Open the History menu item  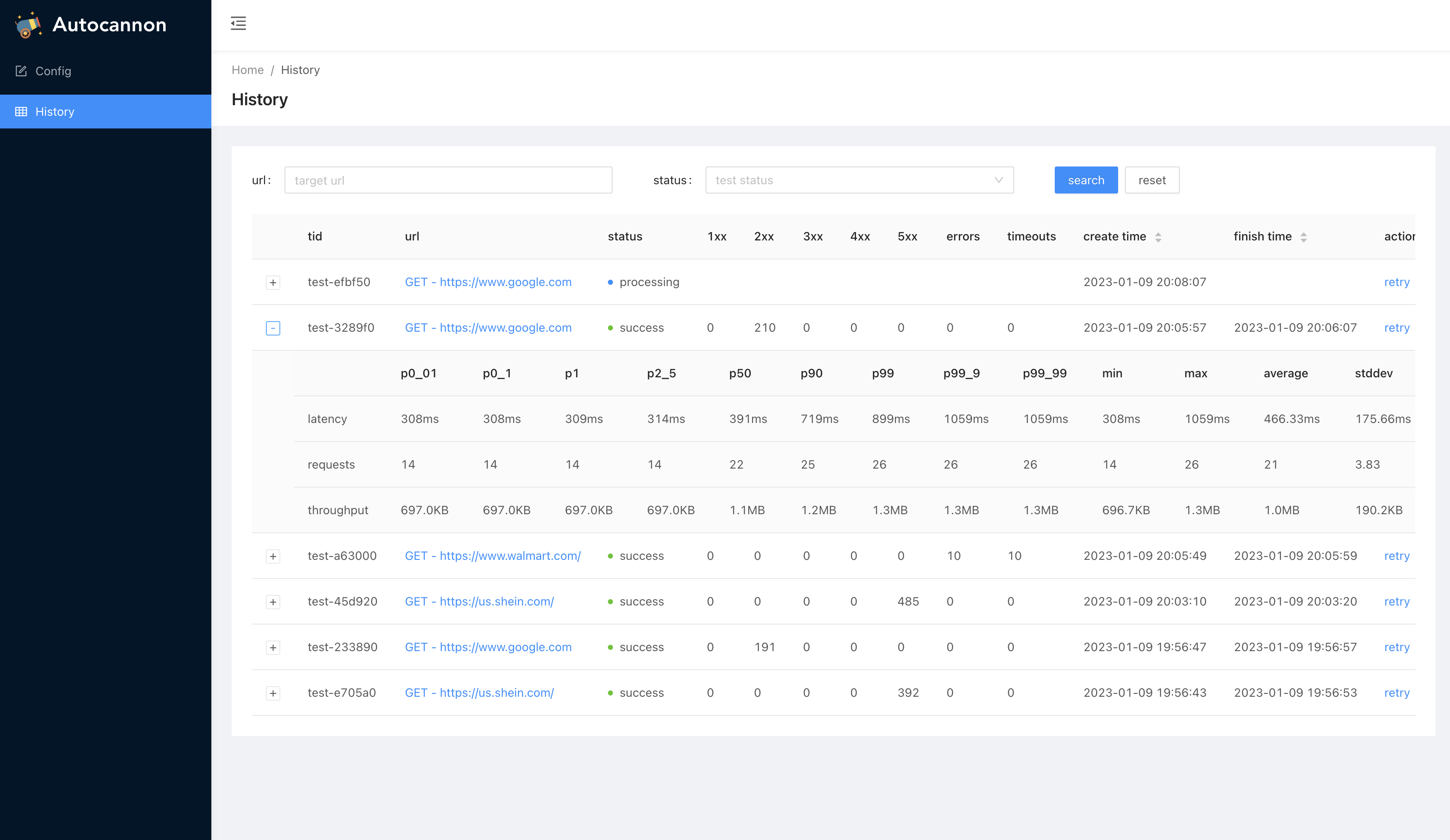point(106,112)
